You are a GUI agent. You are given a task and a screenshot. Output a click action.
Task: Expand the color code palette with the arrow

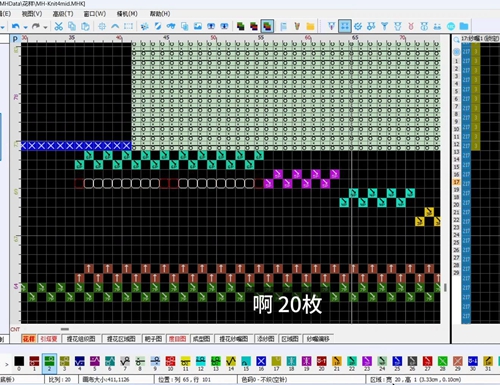click(x=6, y=364)
